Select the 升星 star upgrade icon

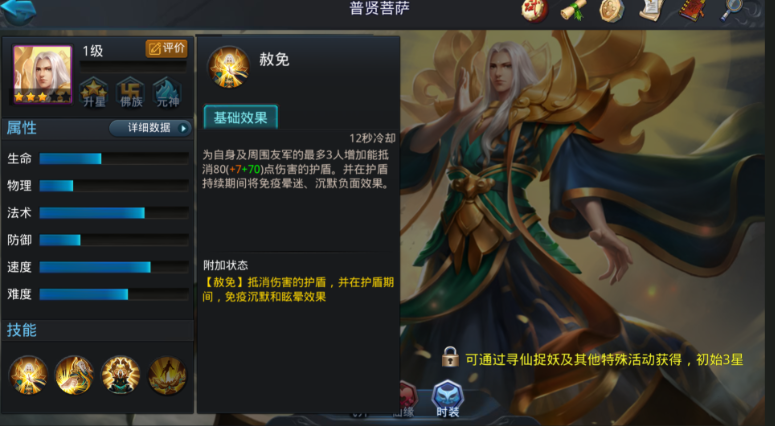[x=93, y=93]
